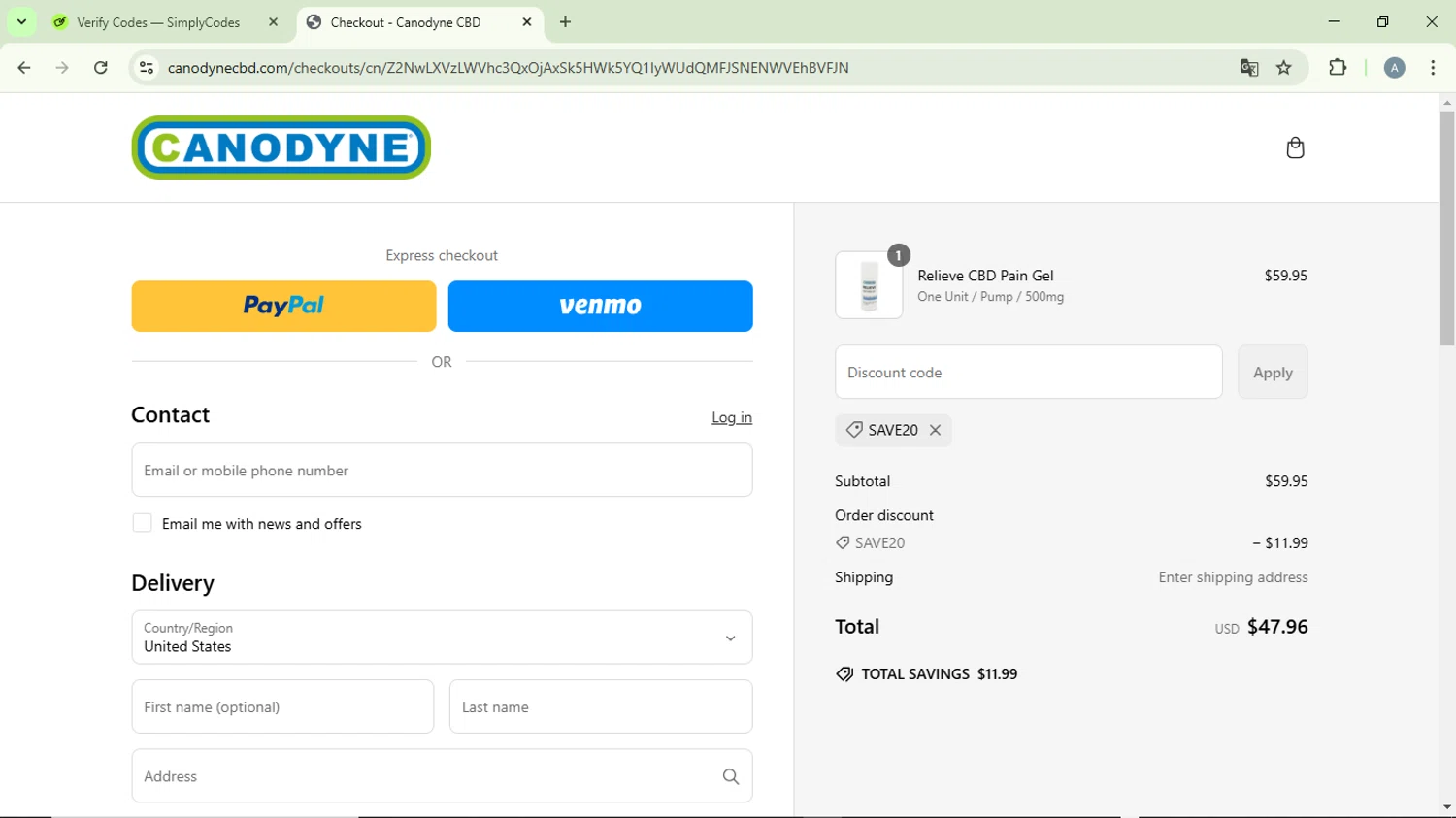The image size is (1456, 818).
Task: Focus the First name (optional) field
Action: tap(282, 706)
